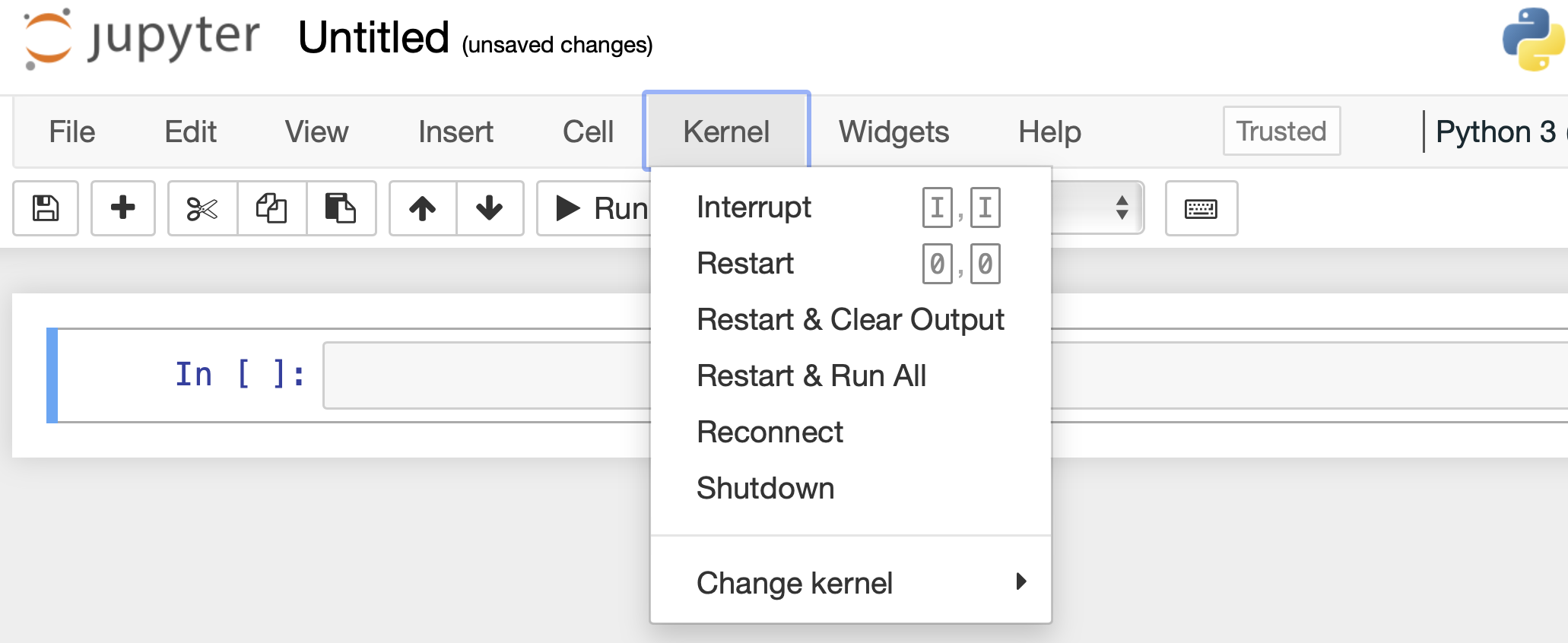Insert a cell below with plus icon

[x=122, y=208]
